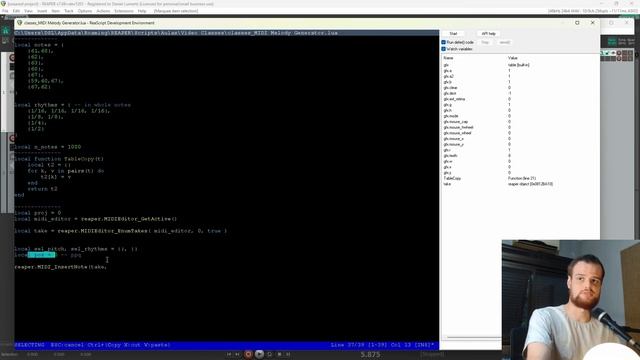640x360 pixels.
Task: Click the Line/Col status in editor status bar
Action: click(382, 345)
